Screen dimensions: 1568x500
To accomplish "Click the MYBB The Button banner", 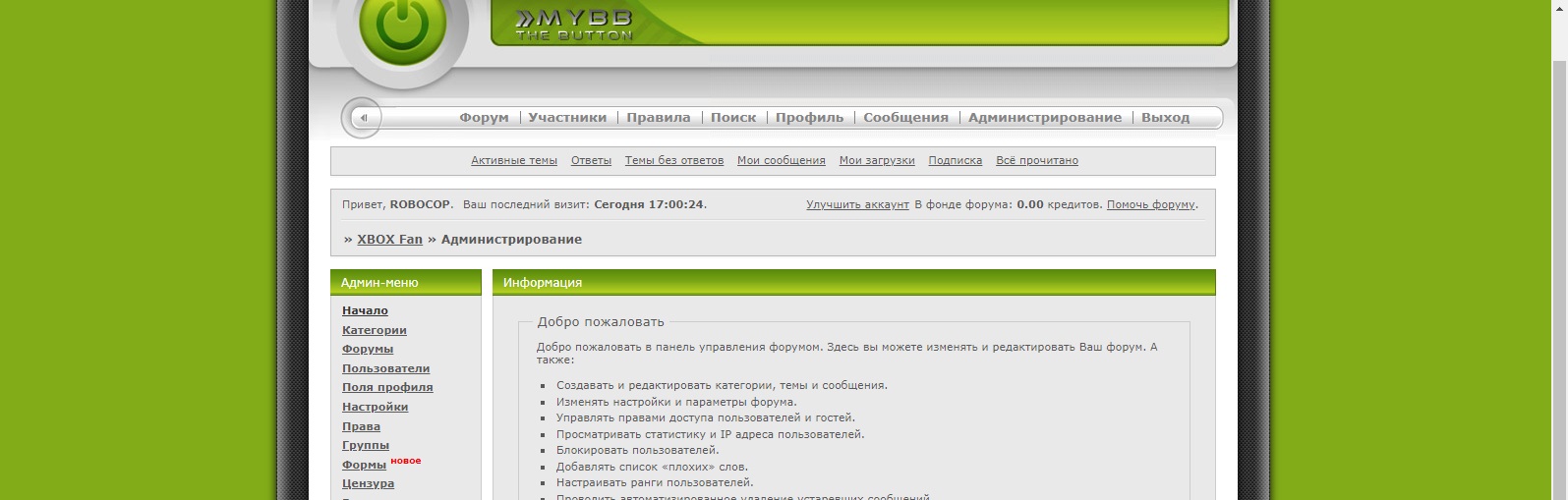I will (574, 25).
